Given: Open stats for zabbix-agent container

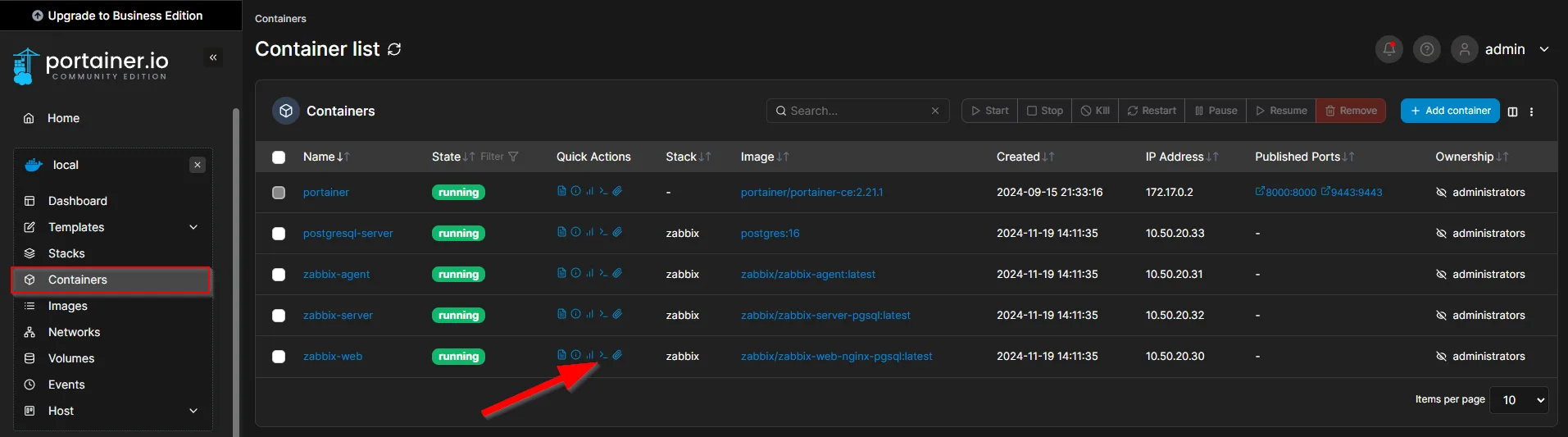Looking at the screenshot, I should click(x=589, y=273).
